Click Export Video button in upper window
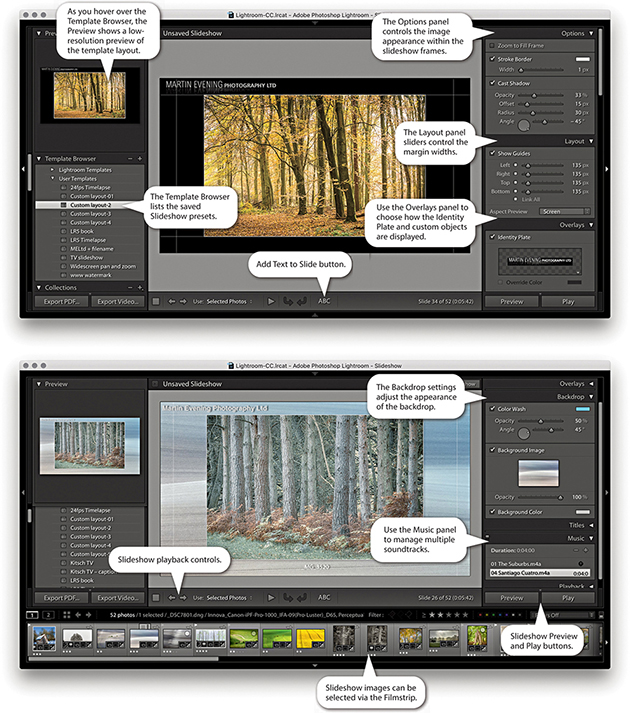The image size is (630, 713). click(x=118, y=301)
